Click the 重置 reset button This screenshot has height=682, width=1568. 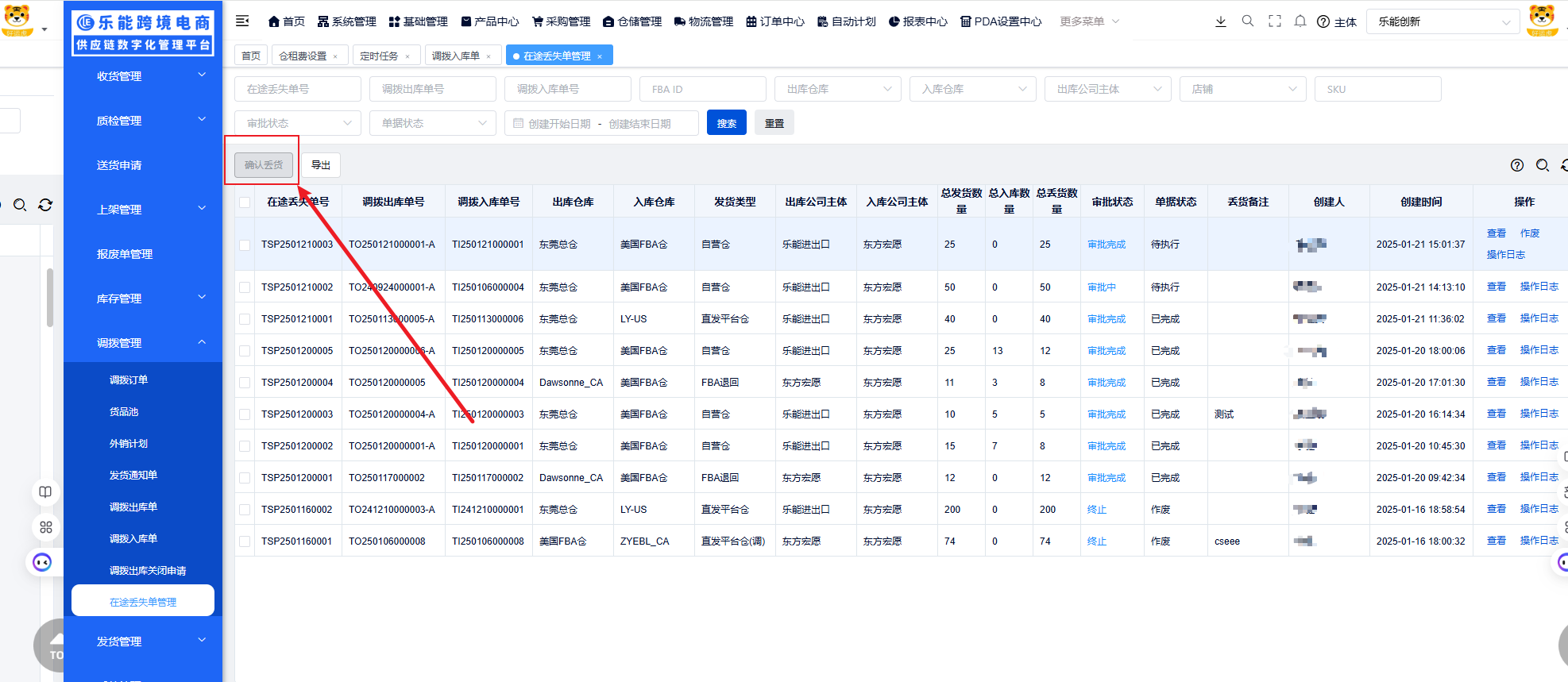(774, 123)
